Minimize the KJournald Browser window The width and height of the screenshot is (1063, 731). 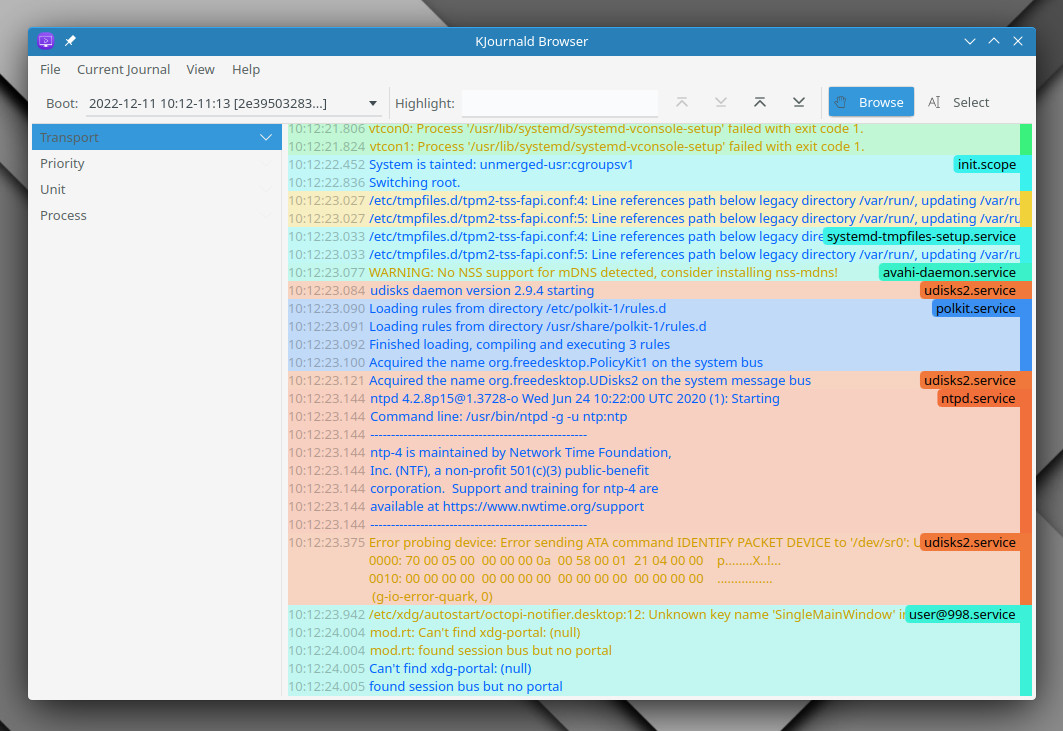(x=969, y=41)
